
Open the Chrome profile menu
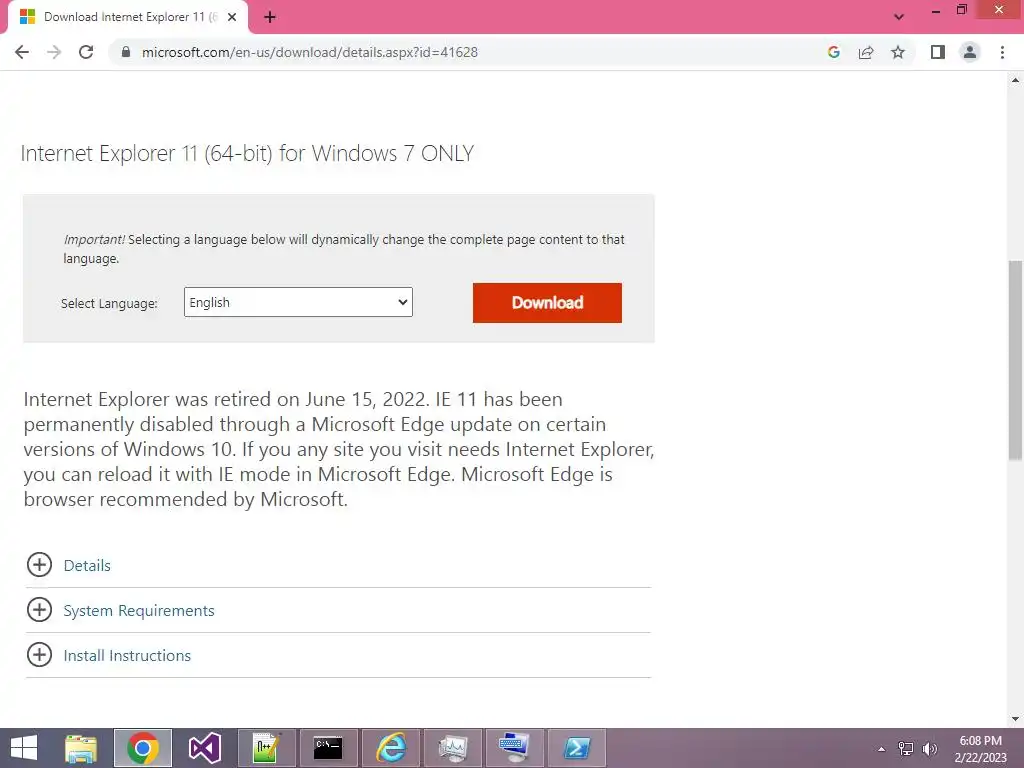pos(970,52)
